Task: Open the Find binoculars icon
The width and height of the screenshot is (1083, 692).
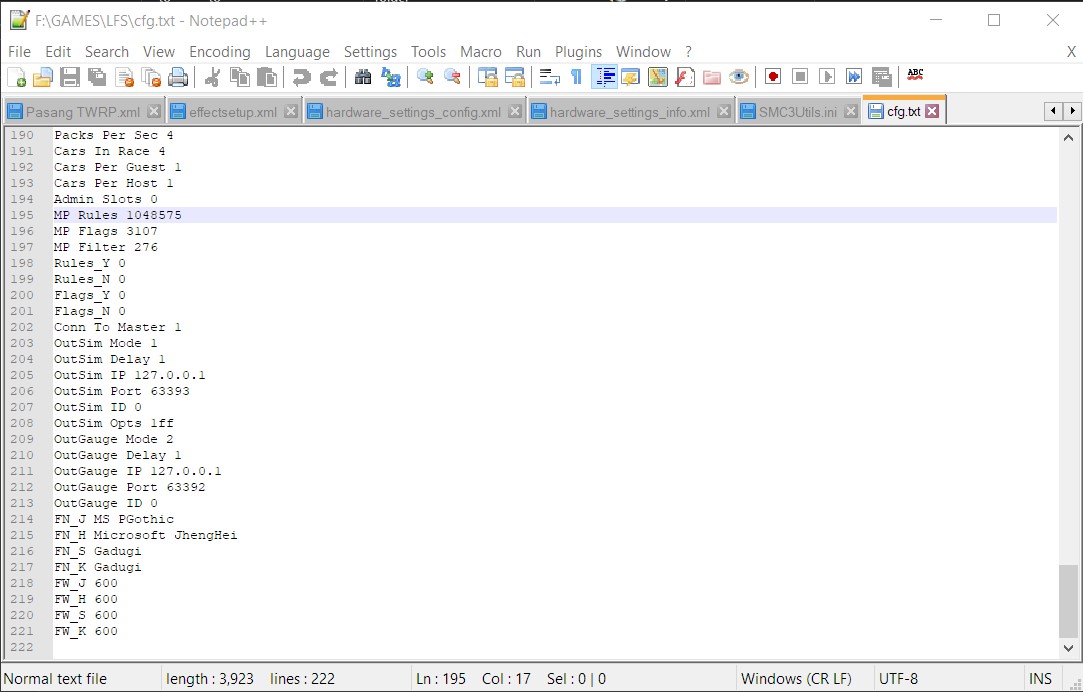Action: (363, 77)
